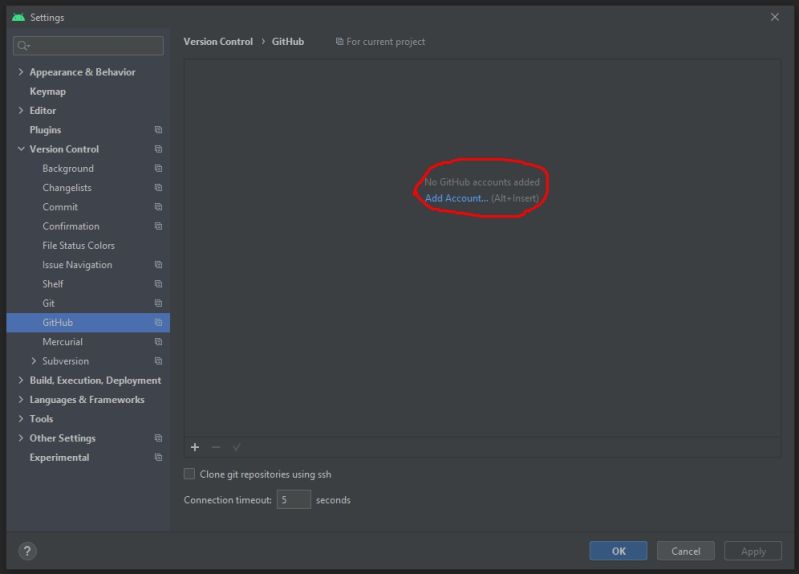
Task: Click project-level icon beside Other Settings
Action: pyautogui.click(x=158, y=438)
